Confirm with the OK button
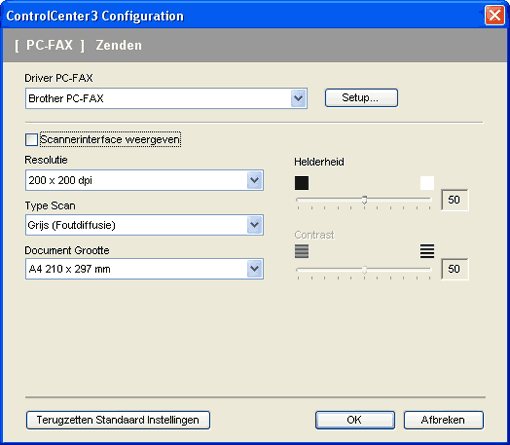The height and width of the screenshot is (445, 510). [355, 420]
